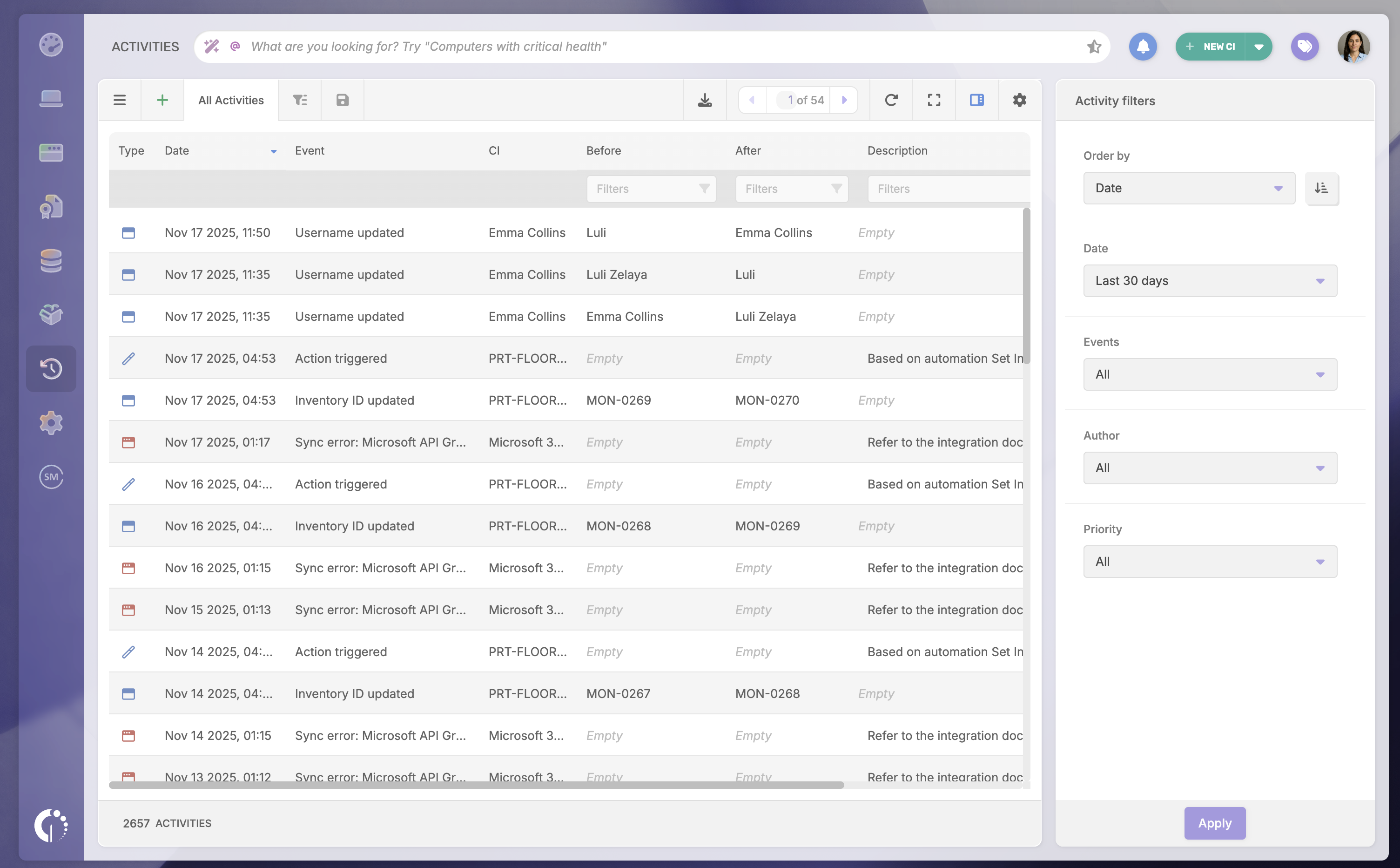1400x868 pixels.
Task: Open notifications via the bell icon
Action: (1142, 47)
